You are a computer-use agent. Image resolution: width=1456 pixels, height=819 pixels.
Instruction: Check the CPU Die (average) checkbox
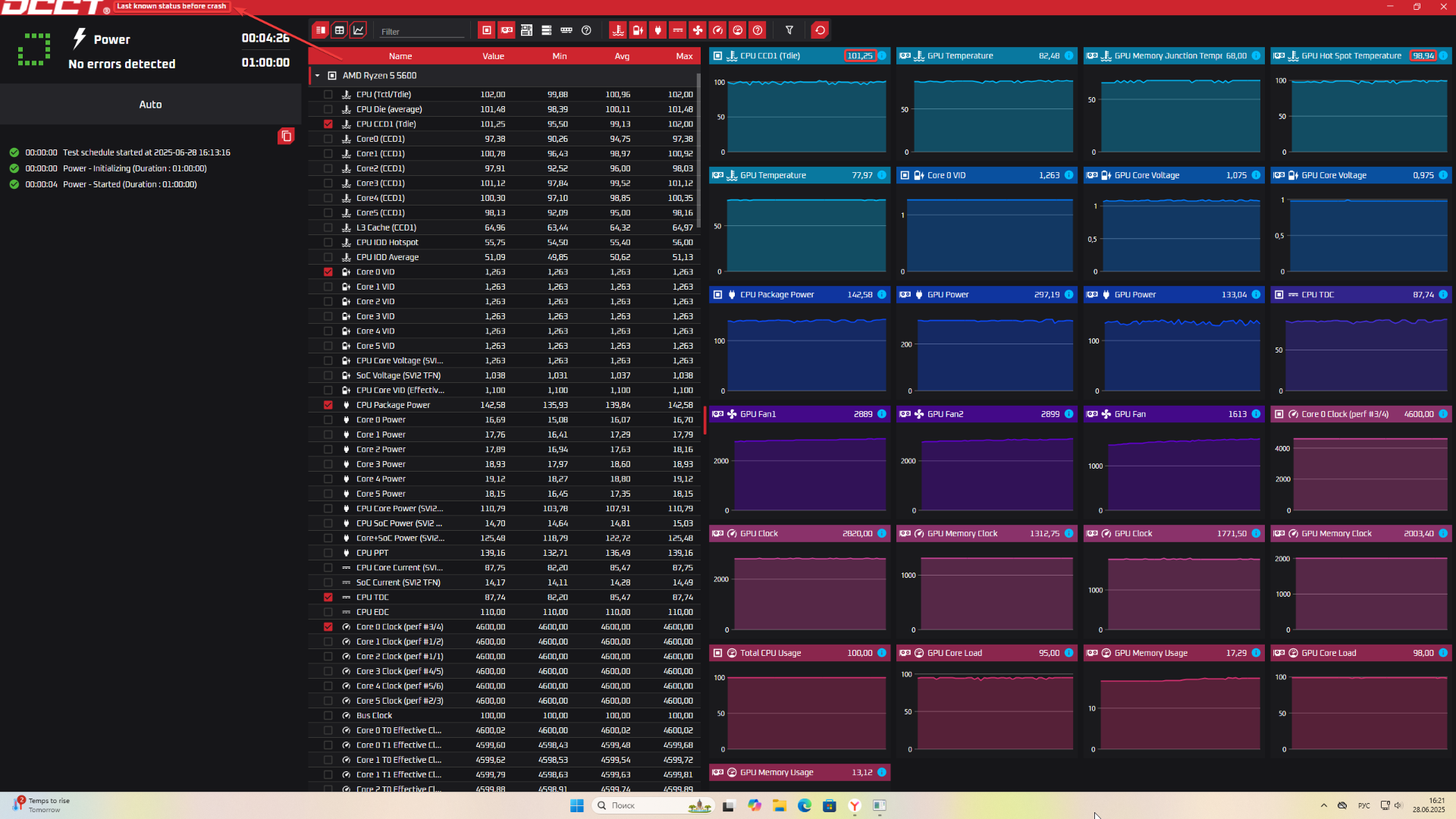[328, 109]
